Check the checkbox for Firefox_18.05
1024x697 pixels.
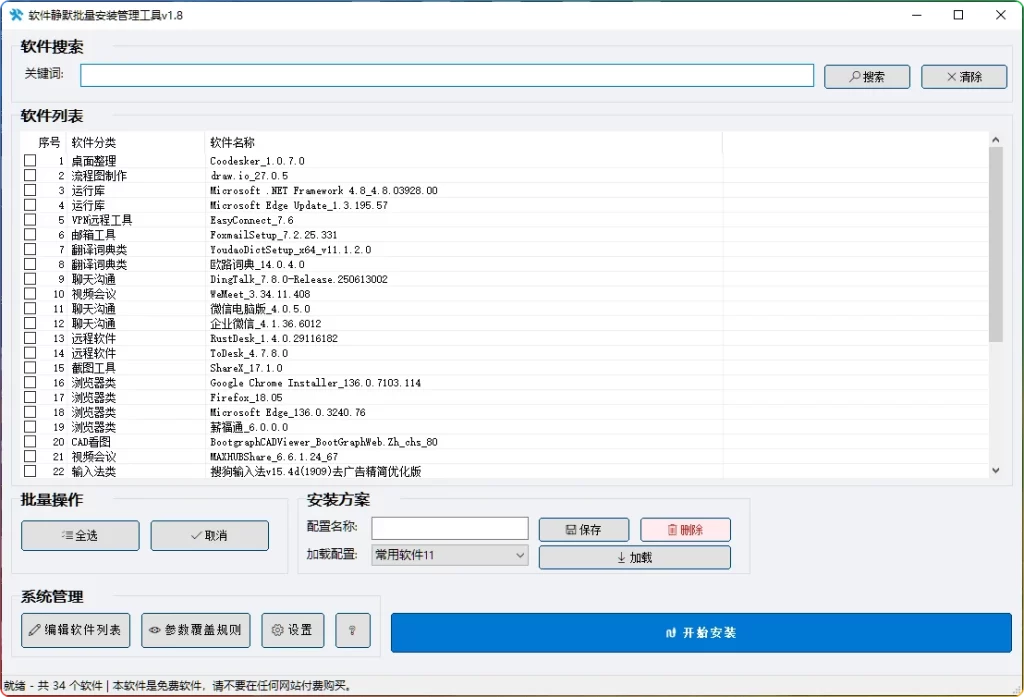tap(30, 397)
